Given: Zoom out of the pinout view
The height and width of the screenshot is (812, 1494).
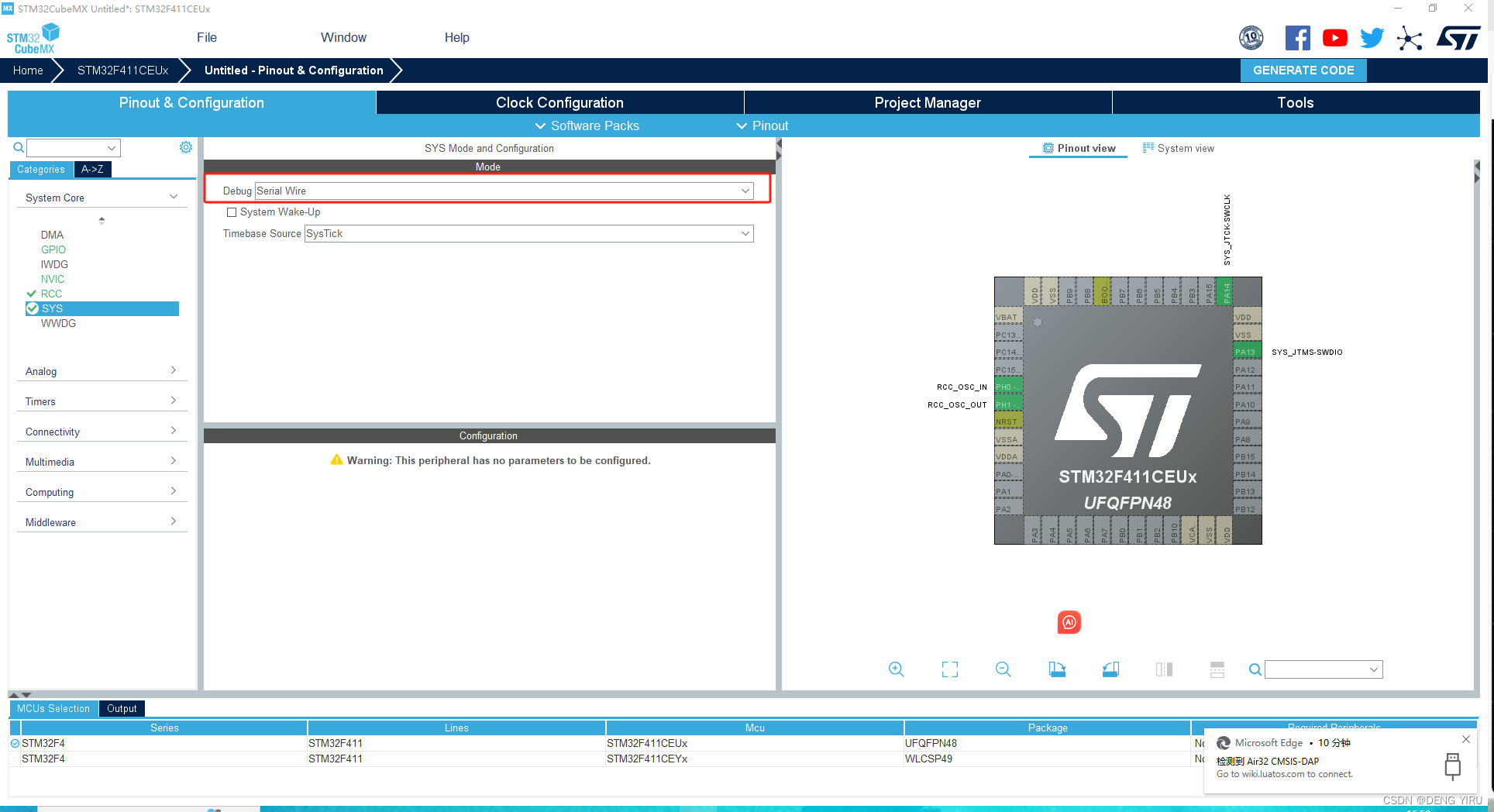Looking at the screenshot, I should 1003,669.
